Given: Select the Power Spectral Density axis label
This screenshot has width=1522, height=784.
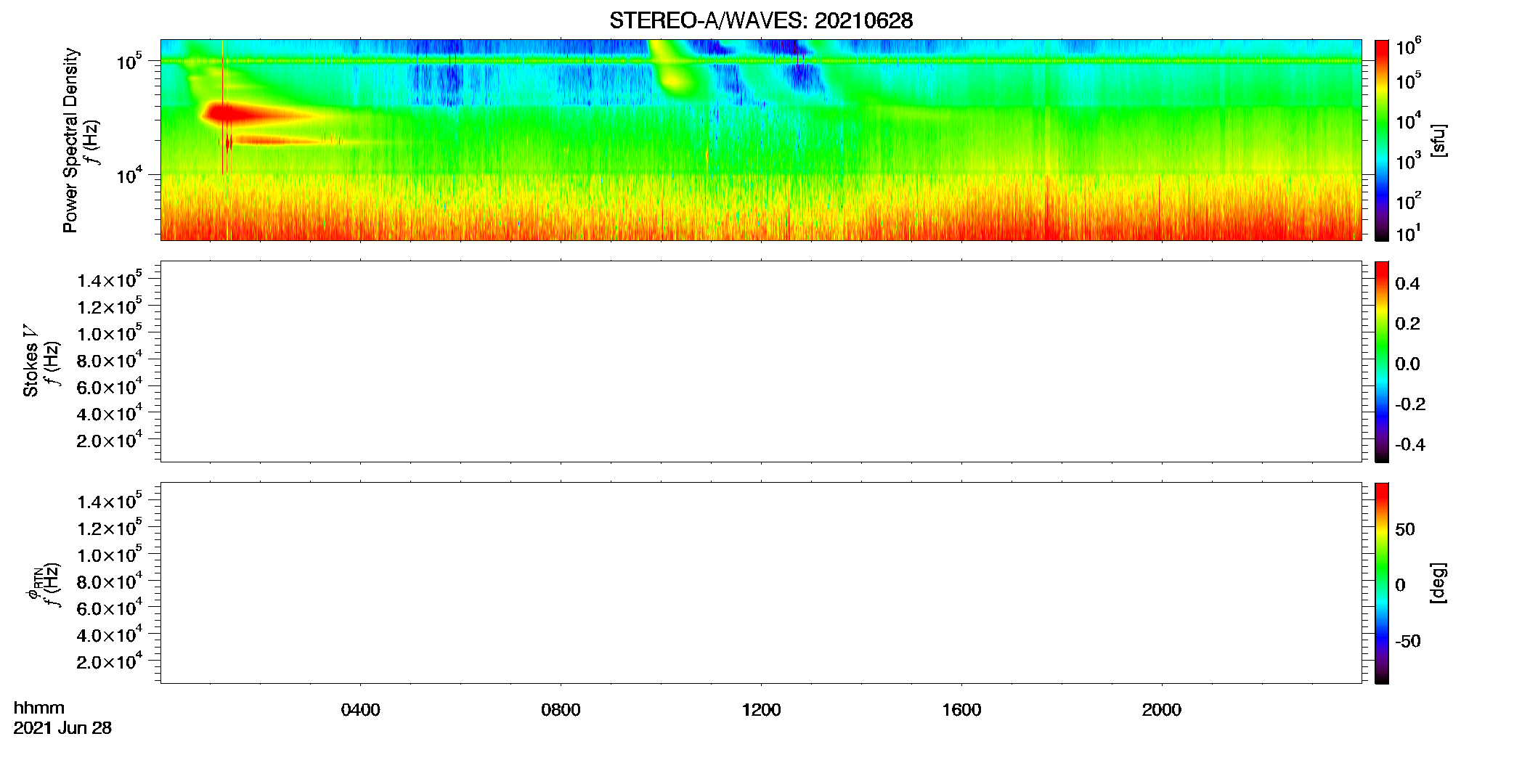Looking at the screenshot, I should tap(70, 140).
